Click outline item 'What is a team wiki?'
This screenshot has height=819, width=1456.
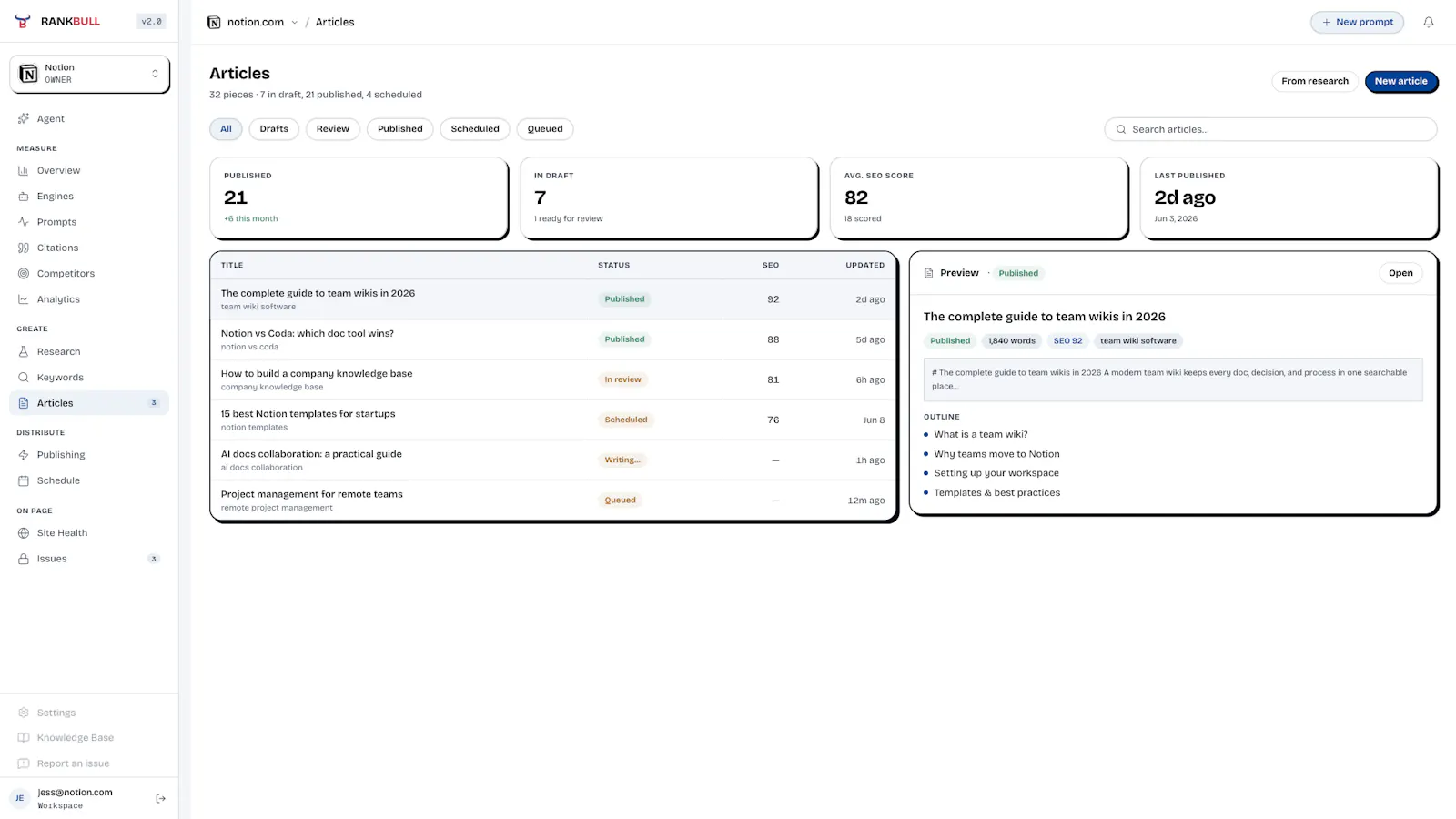(x=981, y=434)
